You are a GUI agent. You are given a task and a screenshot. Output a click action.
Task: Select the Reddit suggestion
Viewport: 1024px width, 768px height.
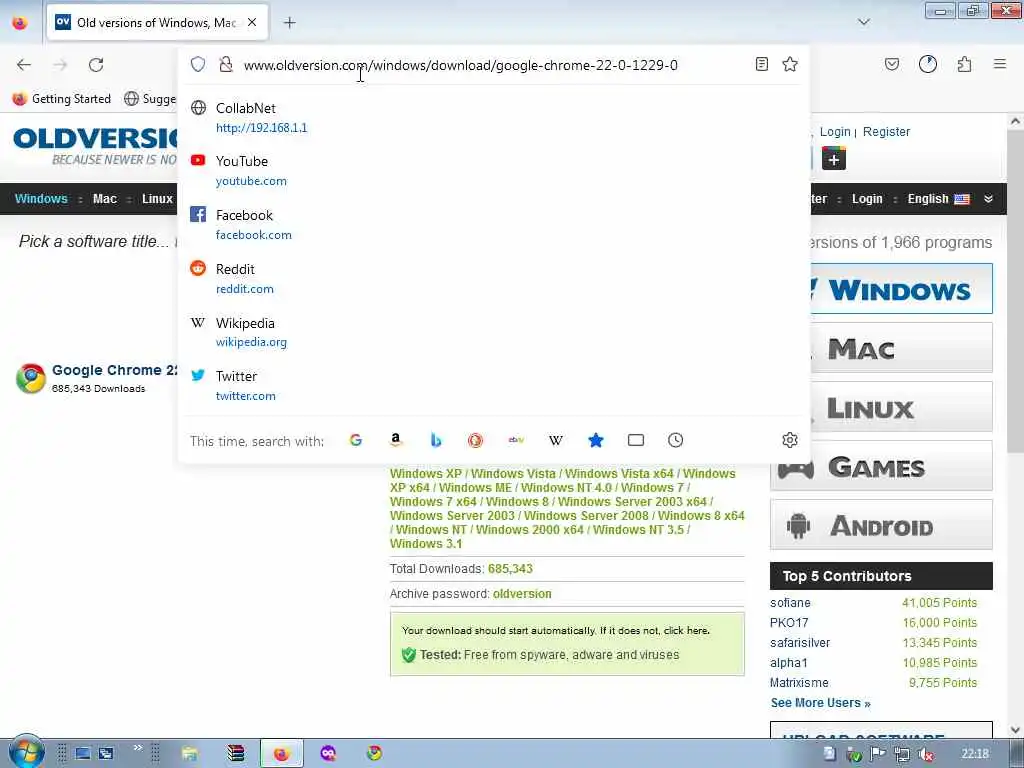click(x=493, y=278)
